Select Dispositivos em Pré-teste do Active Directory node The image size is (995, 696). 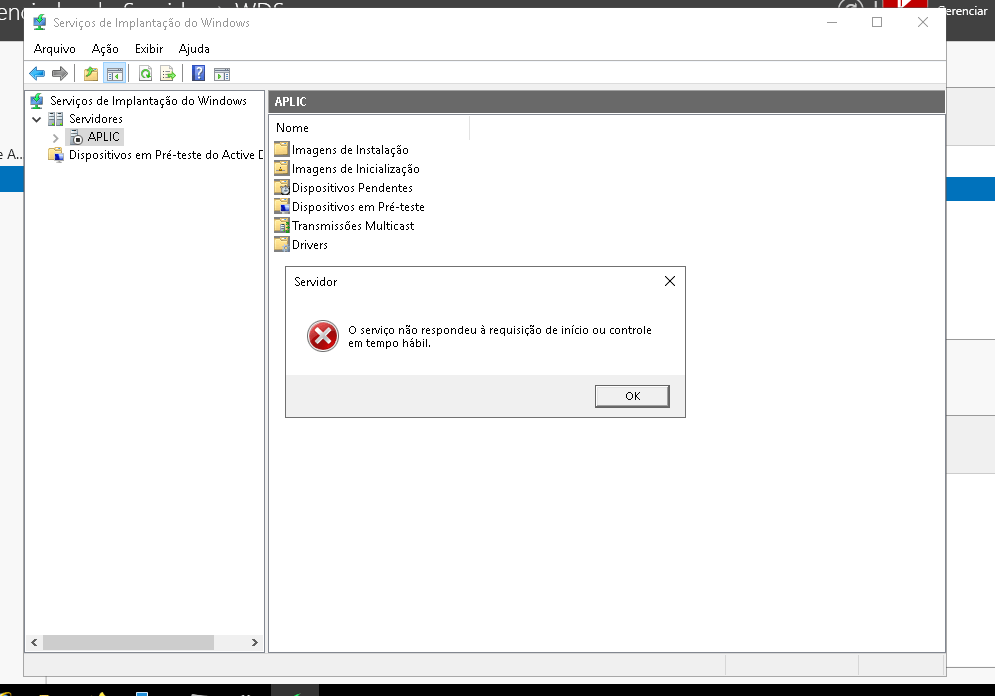[x=166, y=155]
